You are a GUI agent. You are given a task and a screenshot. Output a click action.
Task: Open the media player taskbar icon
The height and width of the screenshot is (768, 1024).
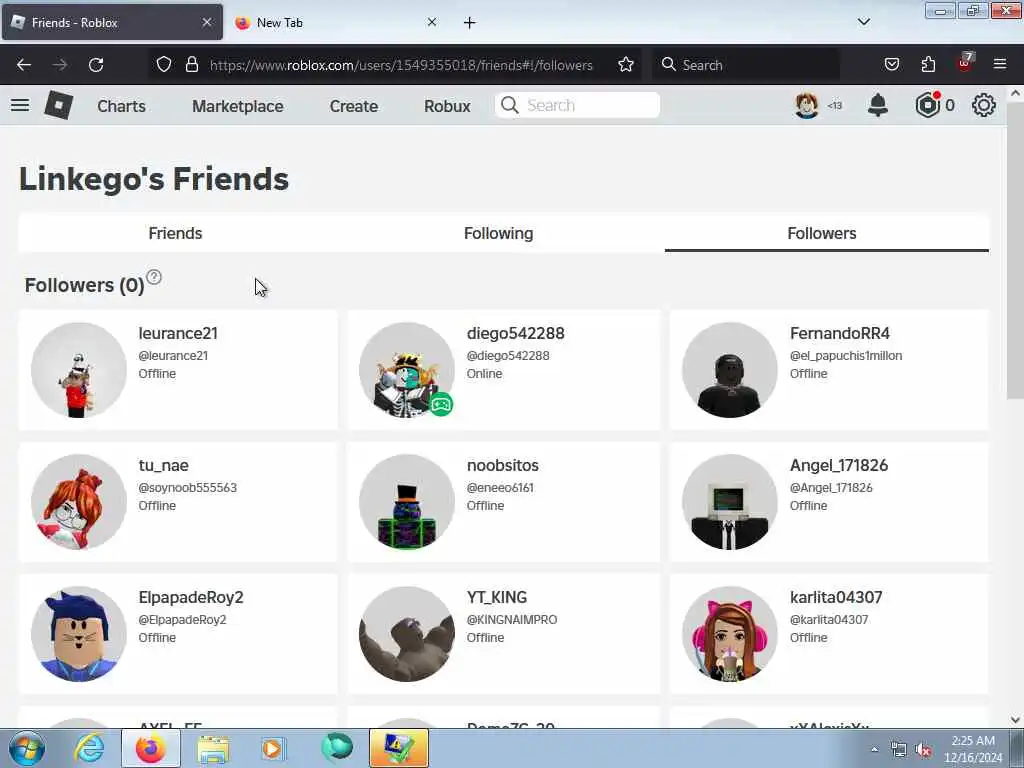(273, 748)
